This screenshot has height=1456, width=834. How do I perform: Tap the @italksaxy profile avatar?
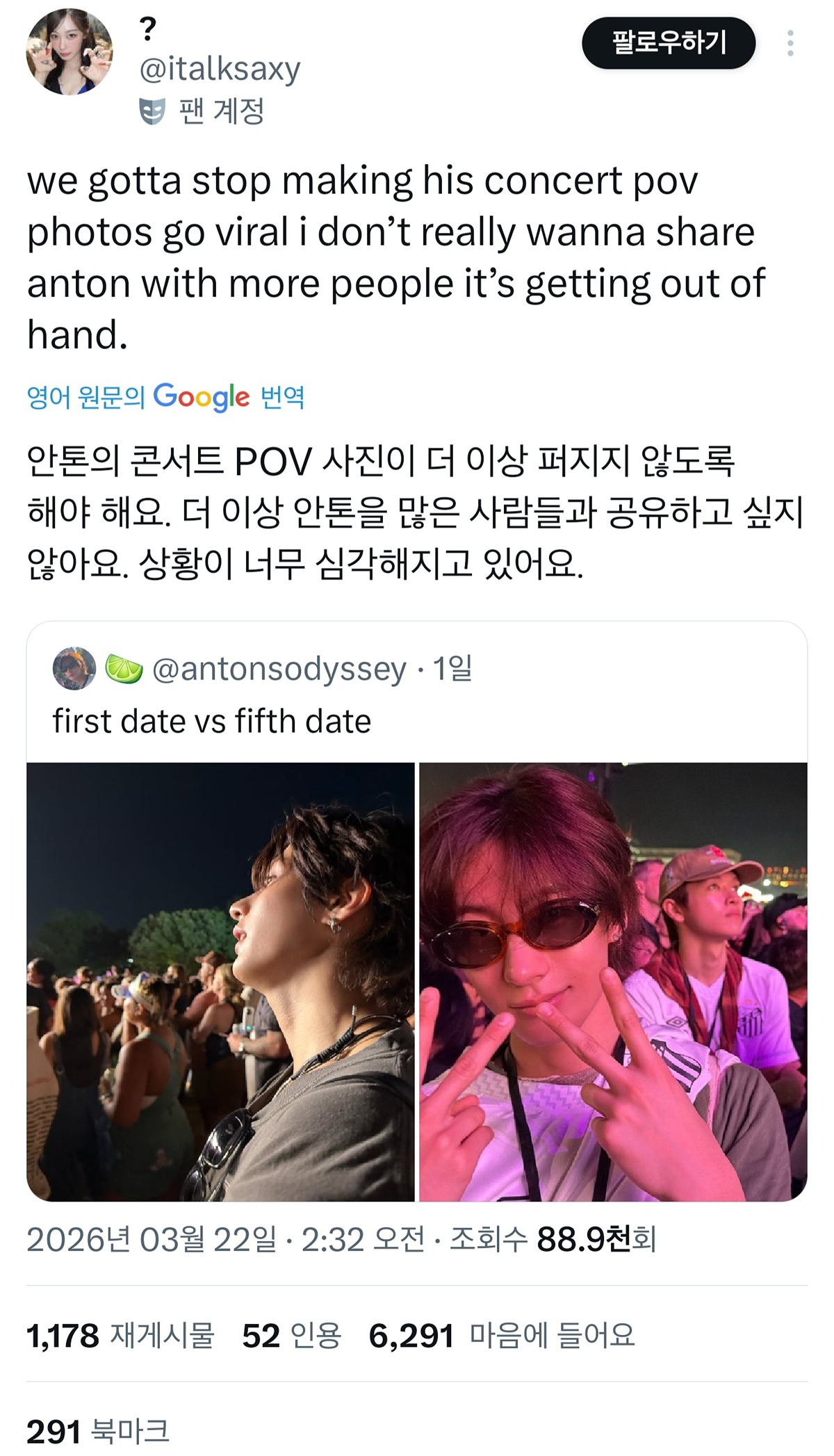tap(69, 51)
